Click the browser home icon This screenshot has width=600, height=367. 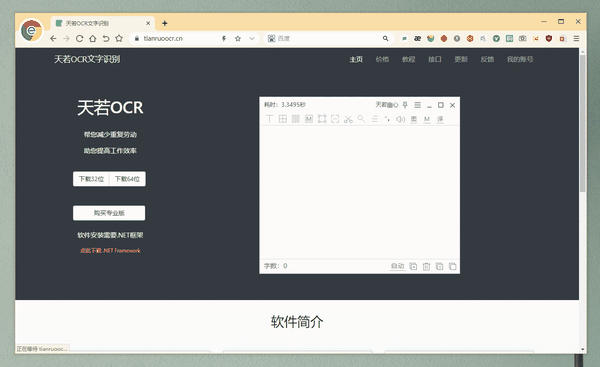pyautogui.click(x=93, y=39)
